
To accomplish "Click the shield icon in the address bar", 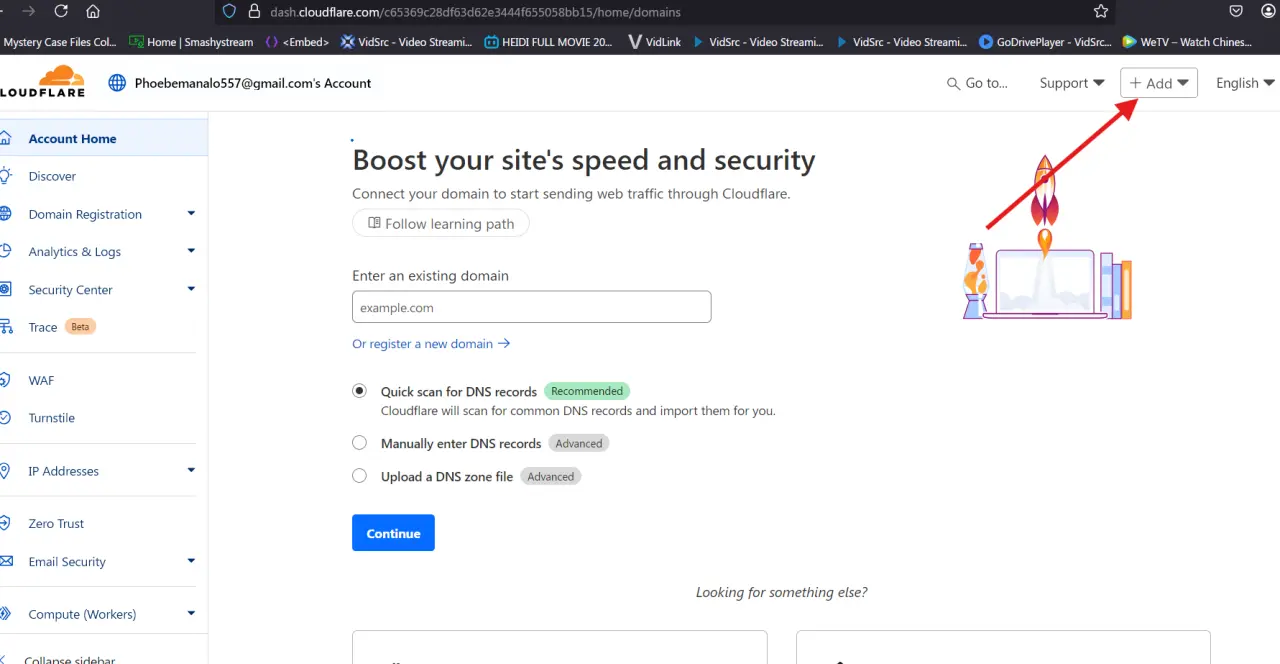I will tap(229, 12).
